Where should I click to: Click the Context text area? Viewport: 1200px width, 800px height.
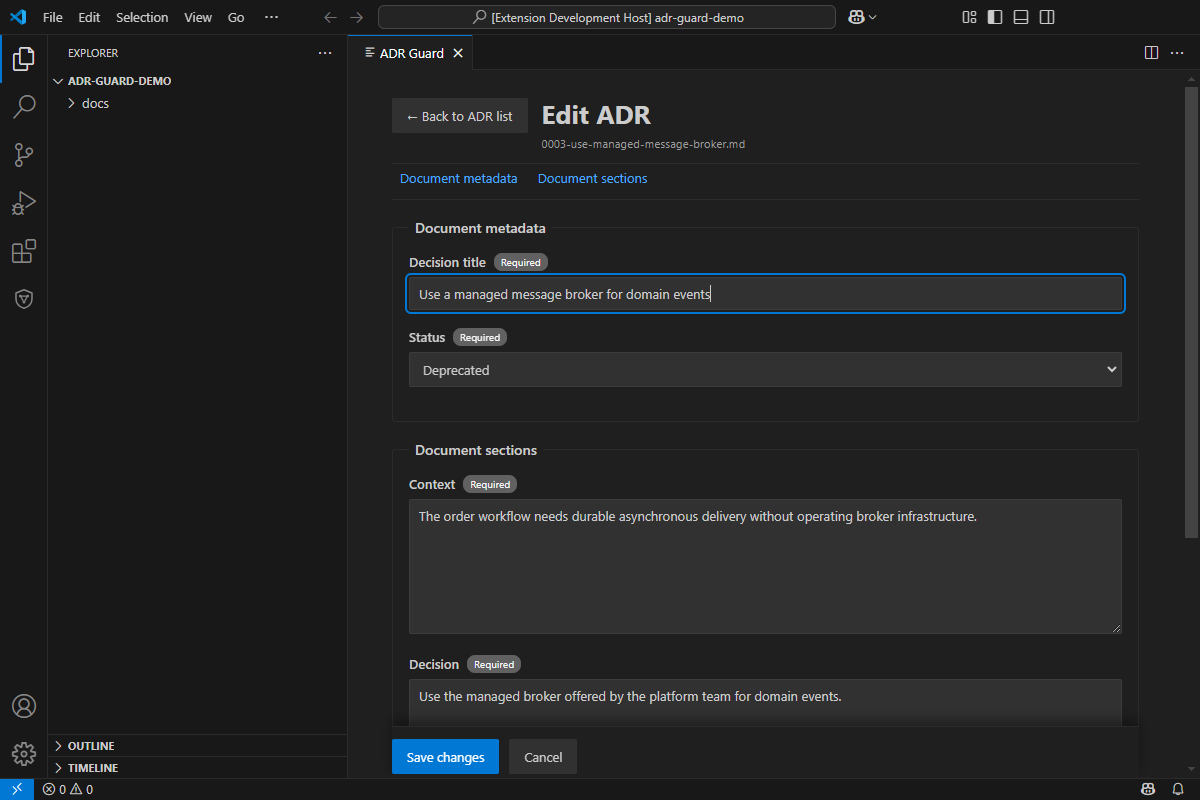pyautogui.click(x=765, y=566)
